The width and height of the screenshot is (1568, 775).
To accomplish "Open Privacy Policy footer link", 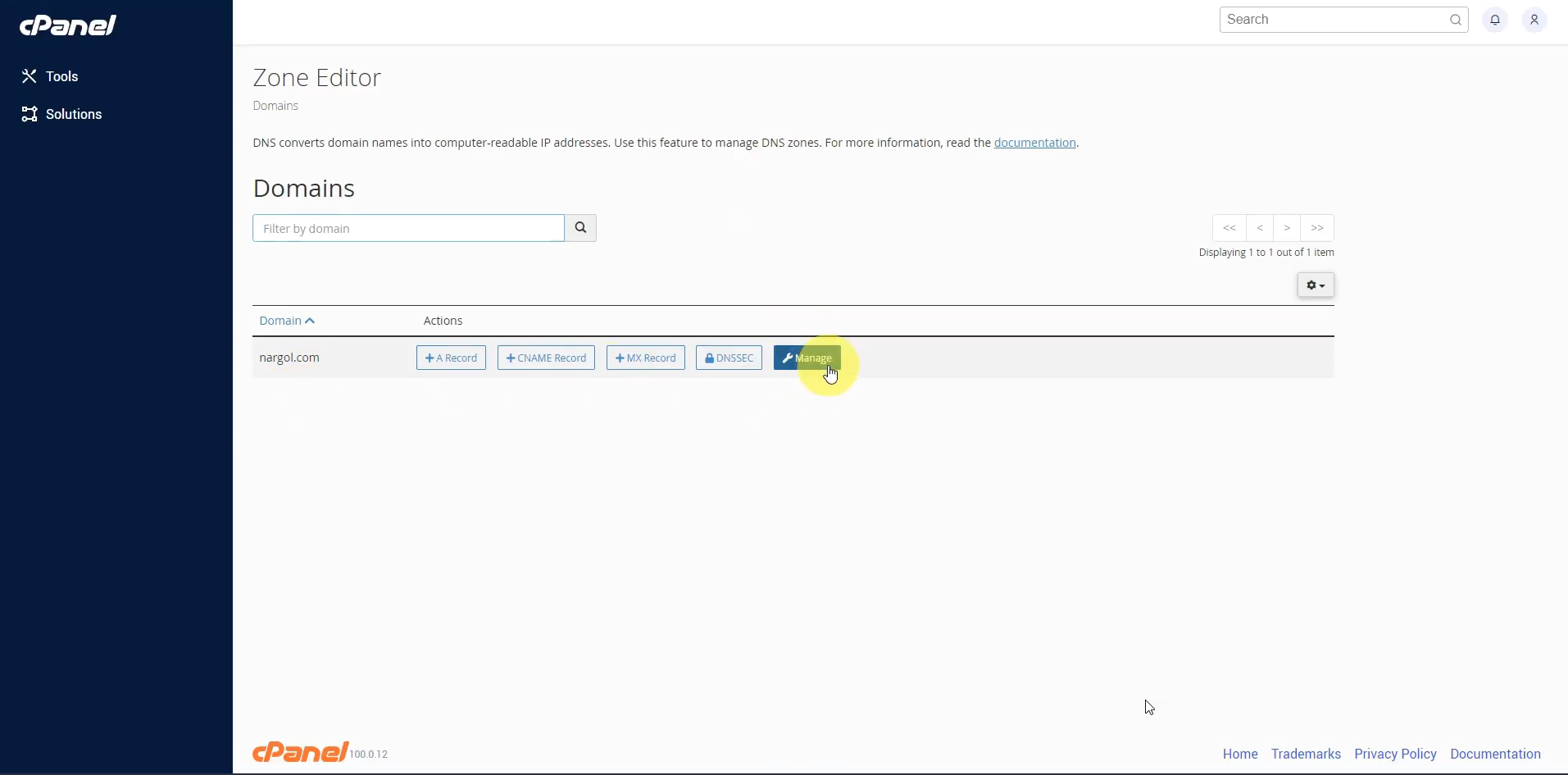I will 1395,754.
